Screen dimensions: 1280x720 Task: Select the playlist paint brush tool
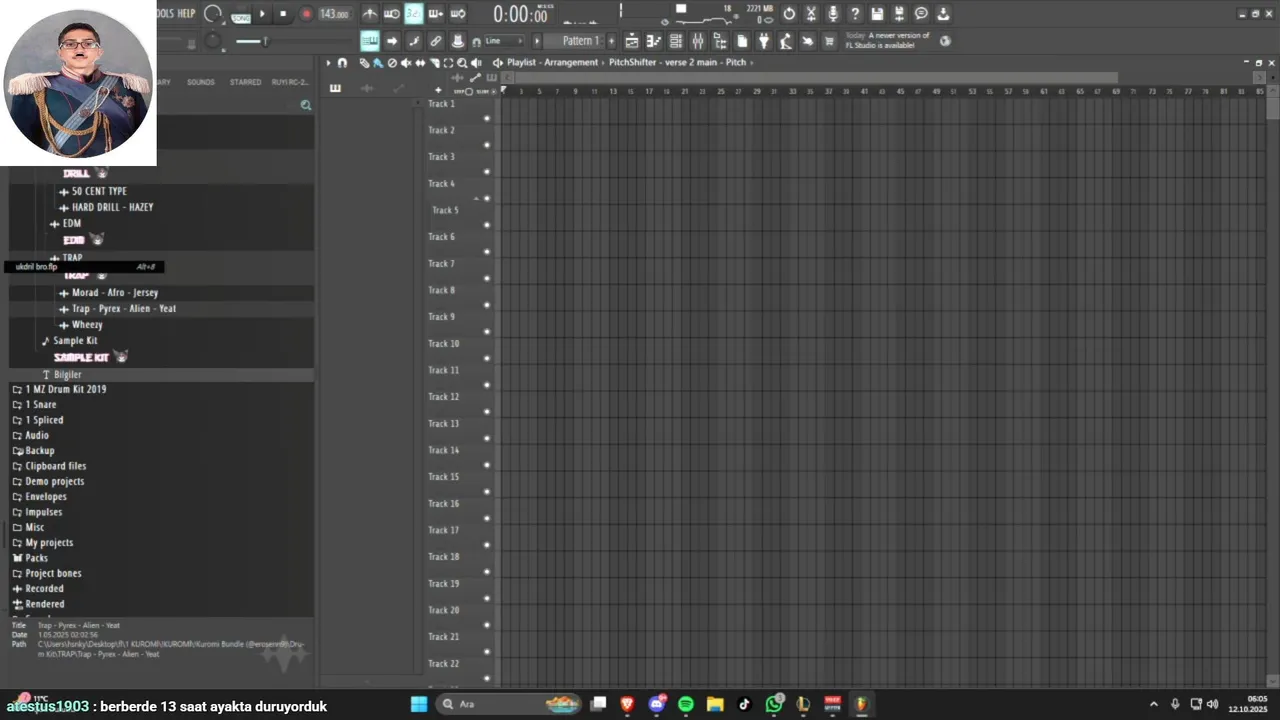[378, 63]
